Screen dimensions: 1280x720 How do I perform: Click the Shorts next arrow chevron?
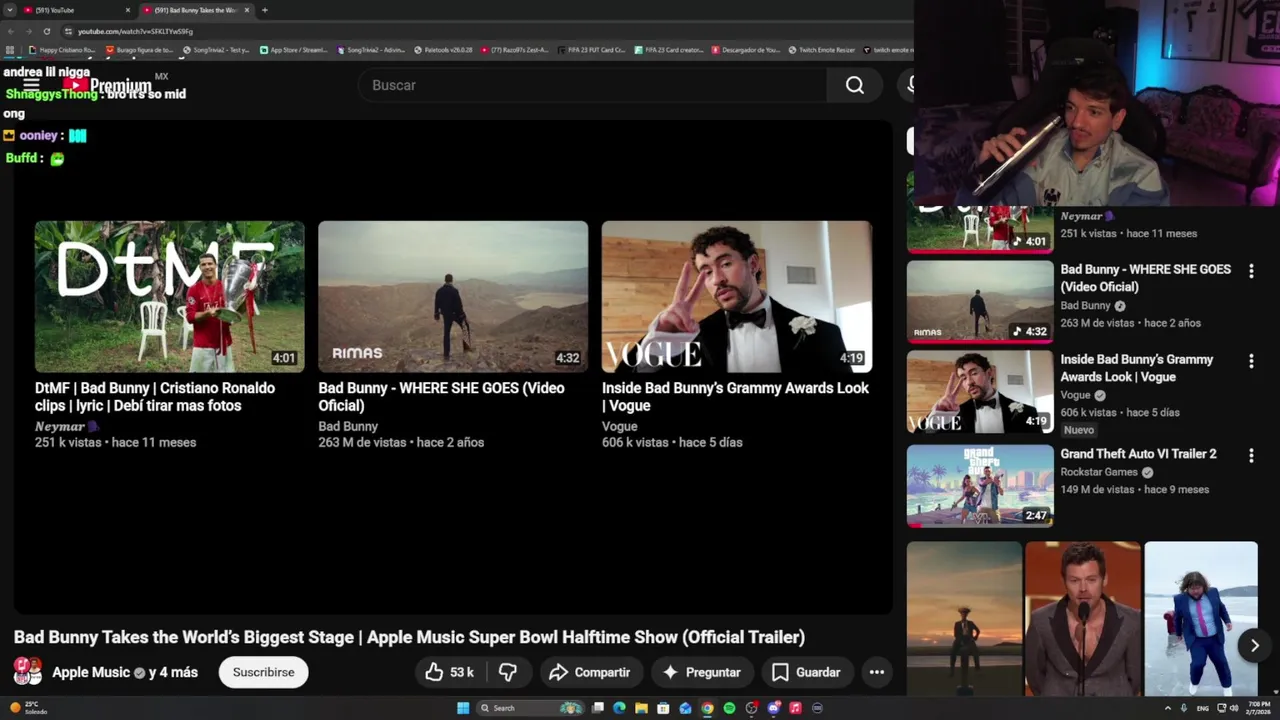1254,646
